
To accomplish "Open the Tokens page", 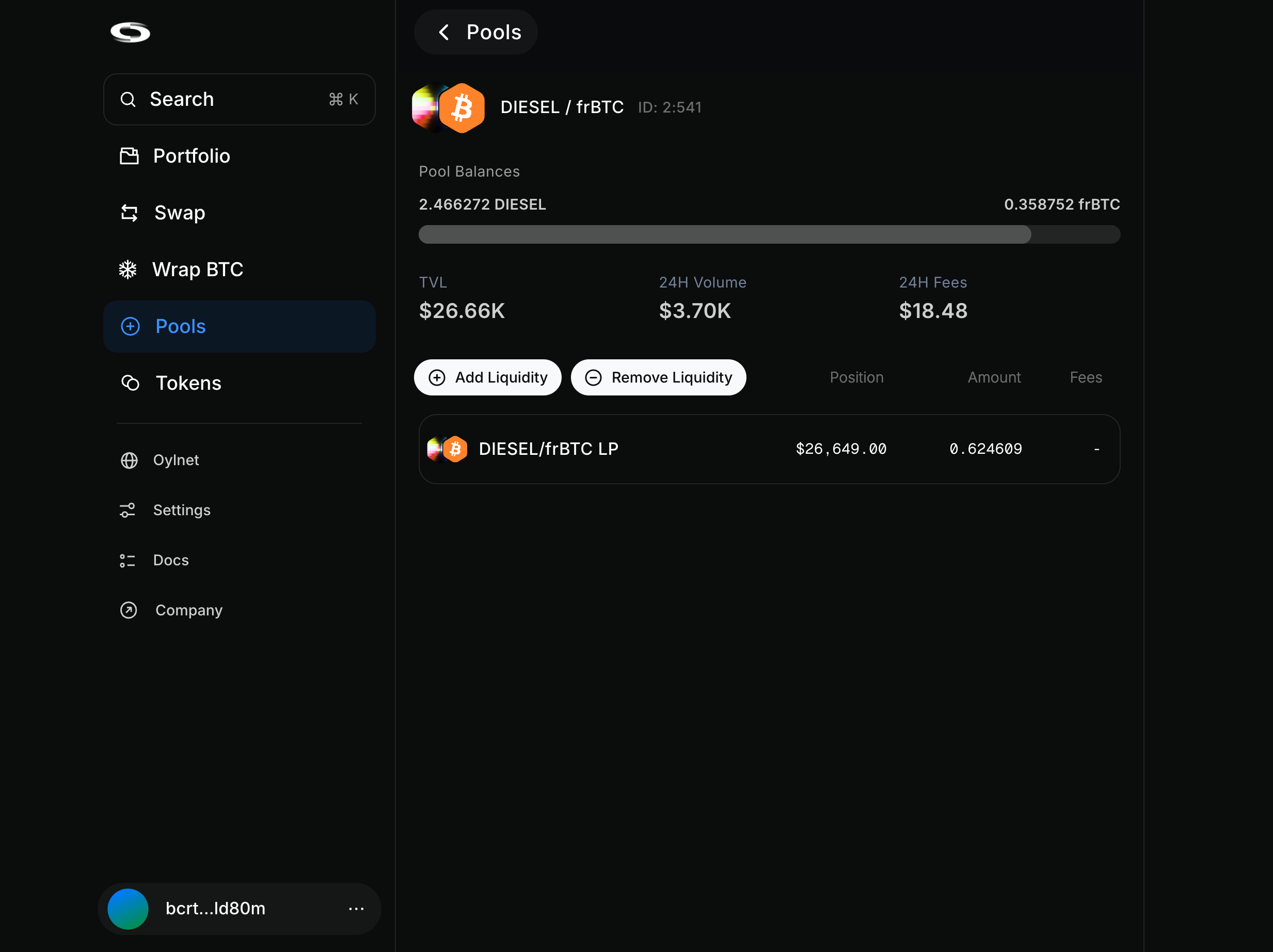I will pyautogui.click(x=240, y=383).
